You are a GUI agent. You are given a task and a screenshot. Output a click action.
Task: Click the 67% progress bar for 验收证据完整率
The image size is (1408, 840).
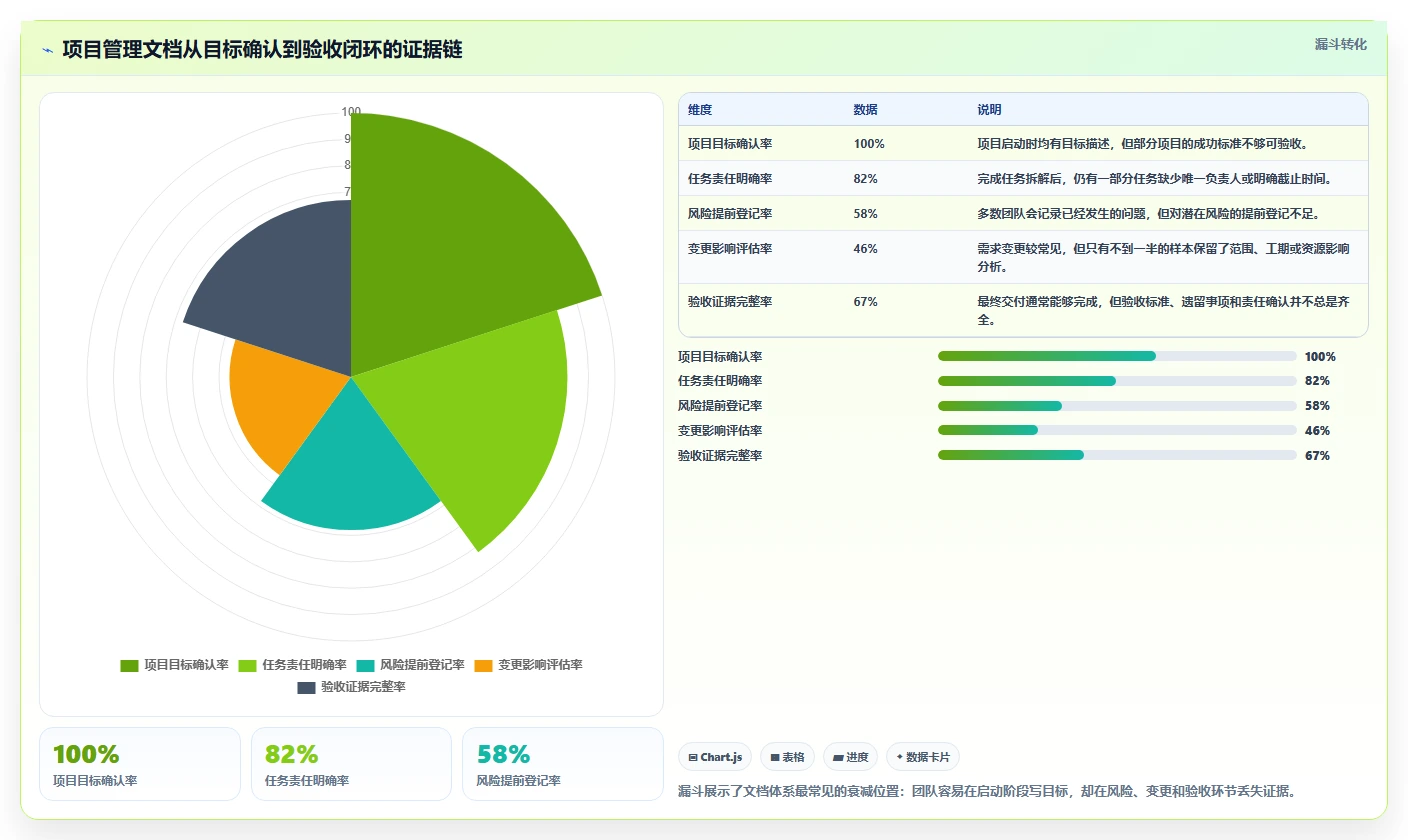(x=1117, y=455)
